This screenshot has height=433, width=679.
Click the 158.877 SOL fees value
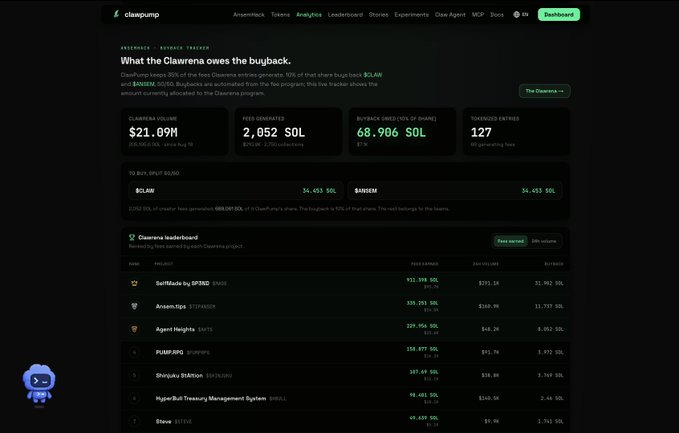click(x=422, y=349)
